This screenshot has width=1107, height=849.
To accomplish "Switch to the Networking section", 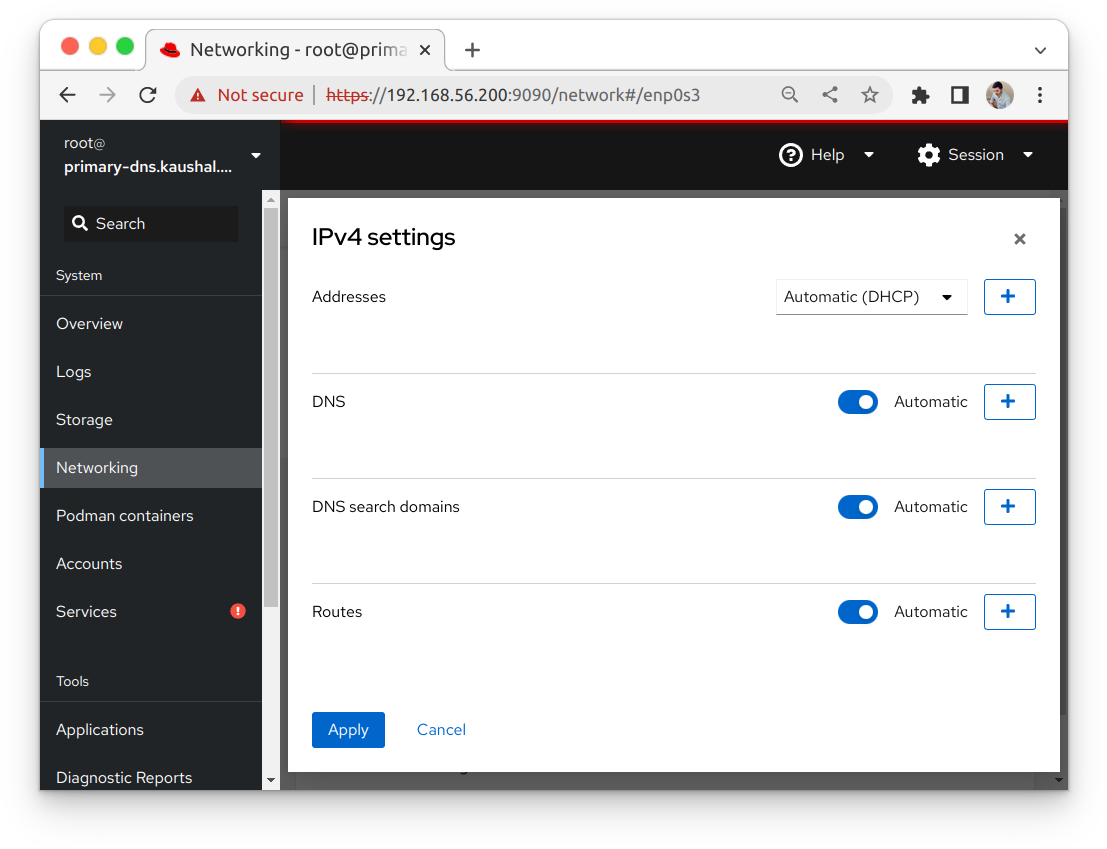I will pyautogui.click(x=97, y=467).
